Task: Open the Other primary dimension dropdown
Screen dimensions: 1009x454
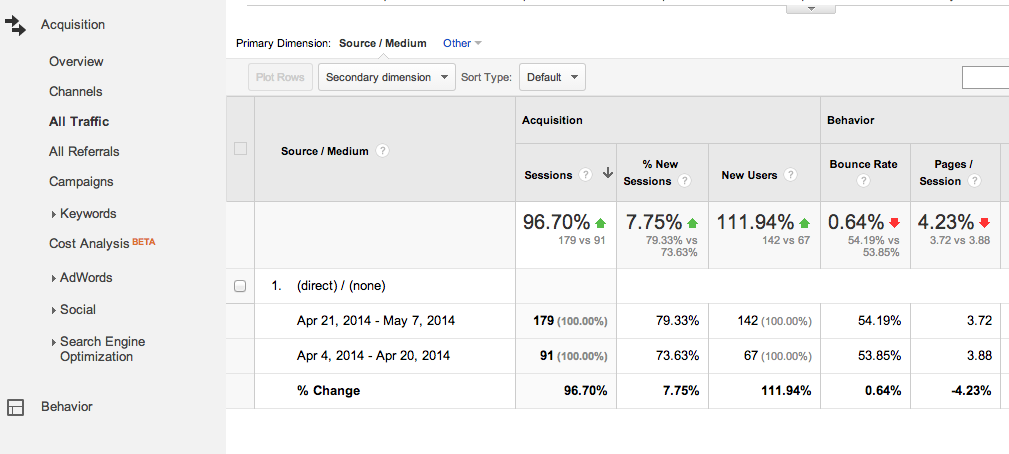Action: [462, 43]
